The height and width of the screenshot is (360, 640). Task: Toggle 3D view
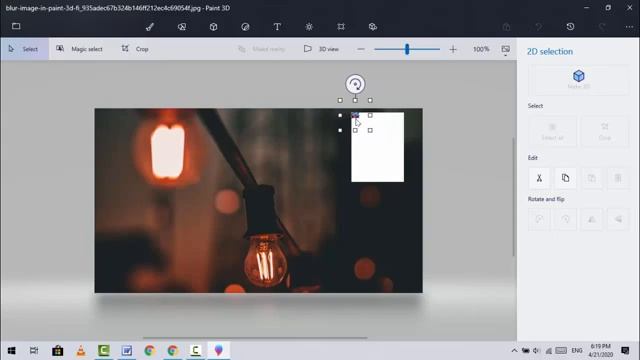(x=321, y=49)
